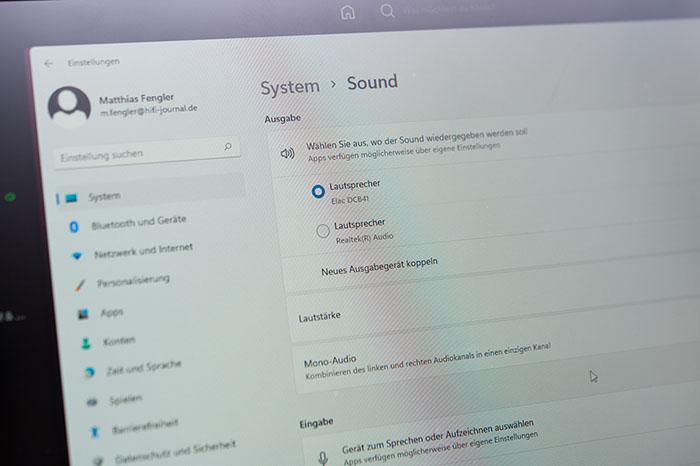
Task: Click the speaker icon in Ausgabe
Action: coord(287,154)
